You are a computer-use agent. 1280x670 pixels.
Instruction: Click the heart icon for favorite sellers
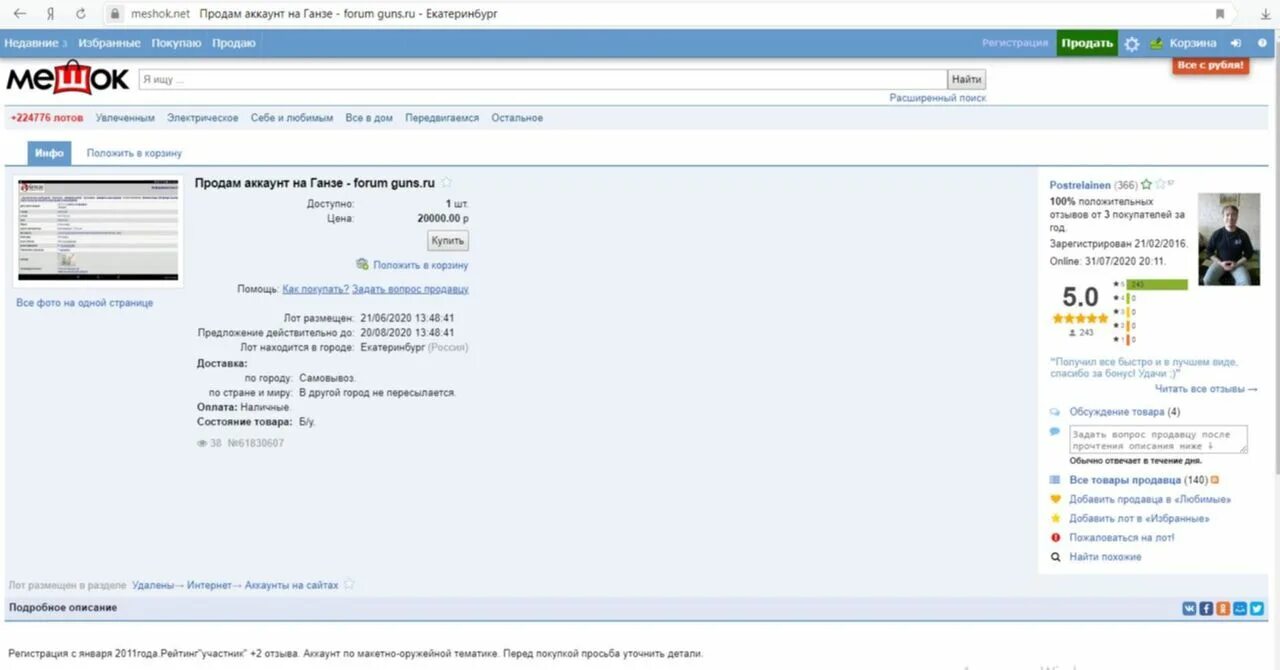pyautogui.click(x=1055, y=499)
